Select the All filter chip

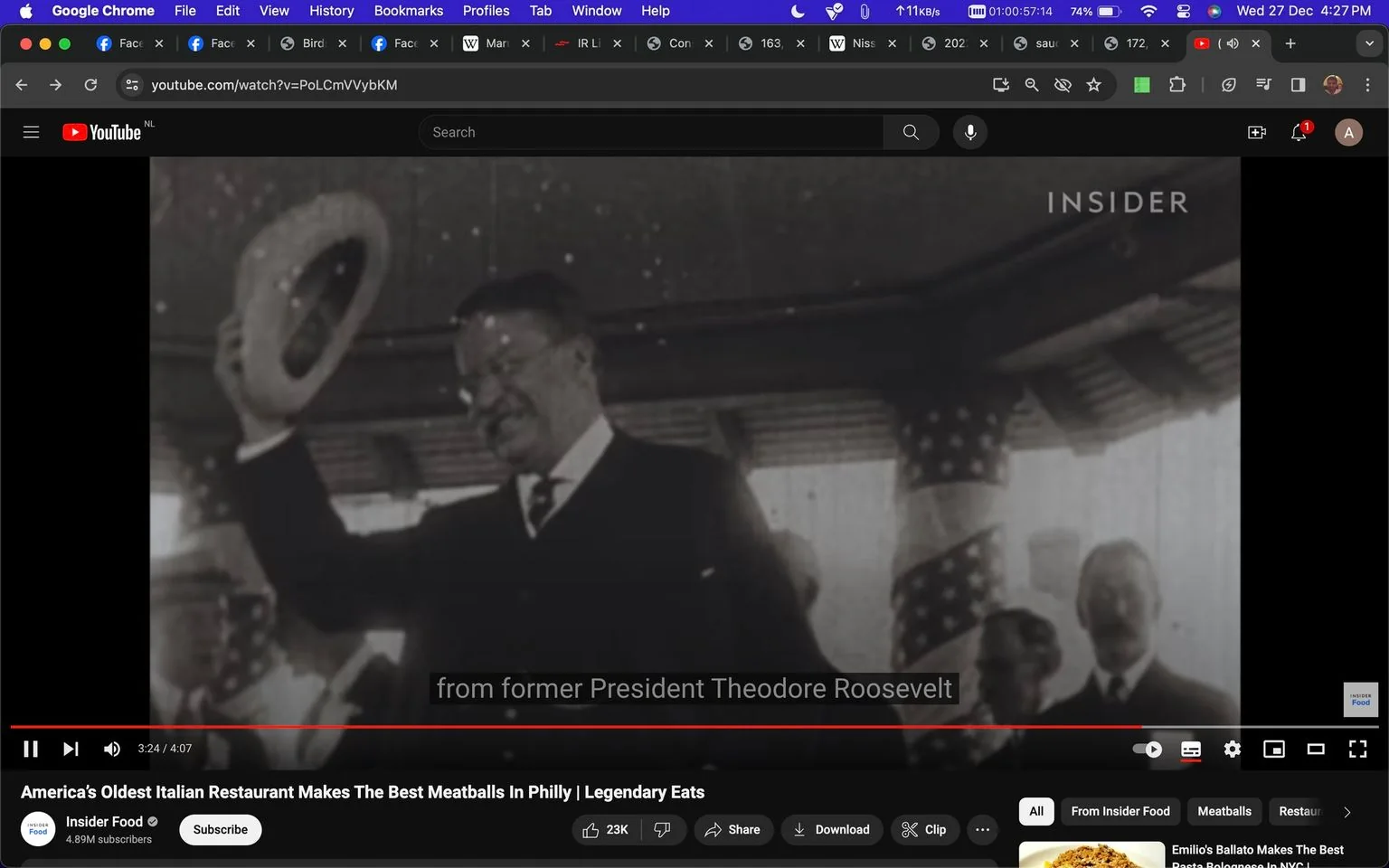click(x=1036, y=811)
